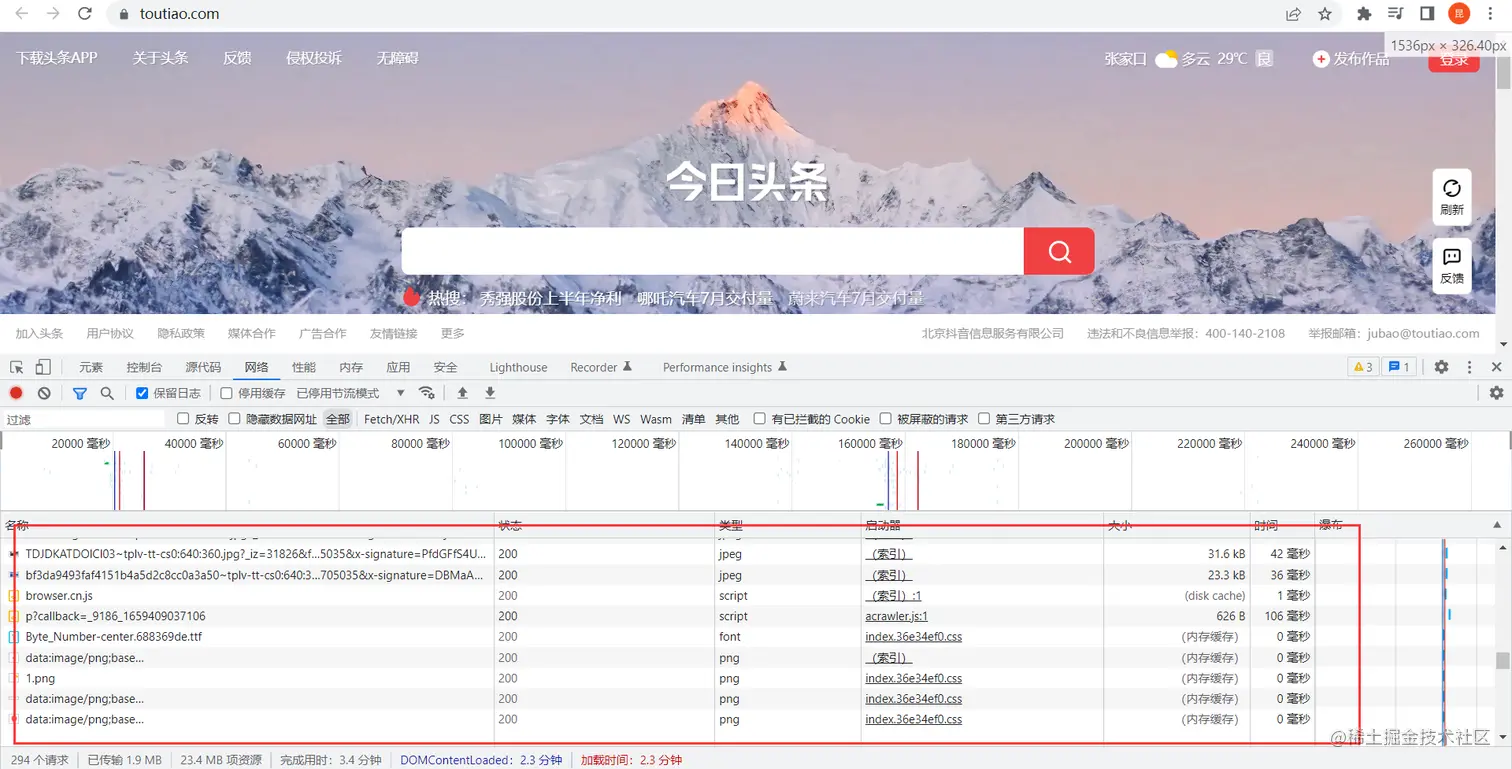Reload the toutiao.com page
Viewport: 1512px width, 769px height.
[x=85, y=14]
